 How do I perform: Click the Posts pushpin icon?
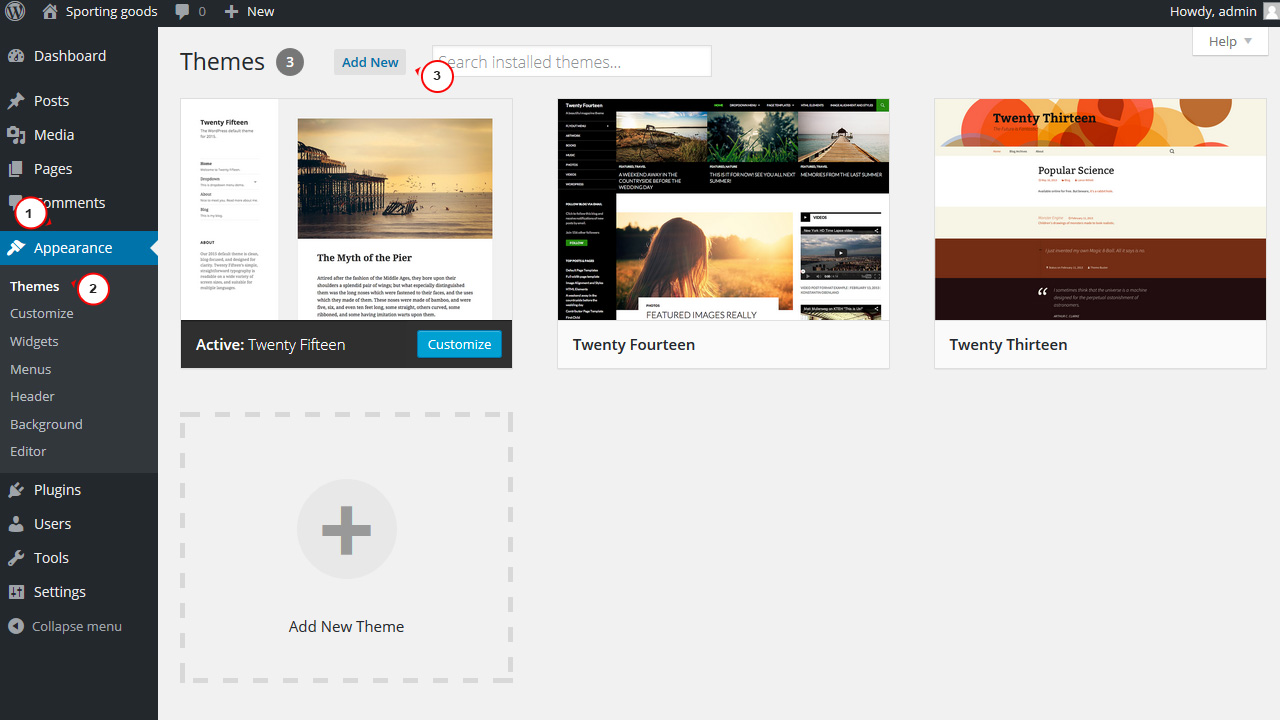click(16, 101)
